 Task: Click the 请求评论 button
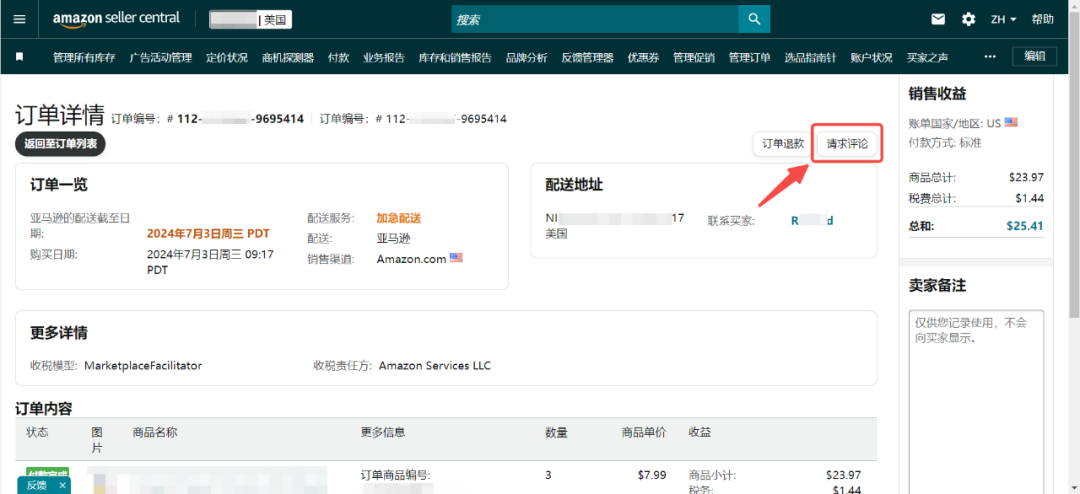coord(847,144)
